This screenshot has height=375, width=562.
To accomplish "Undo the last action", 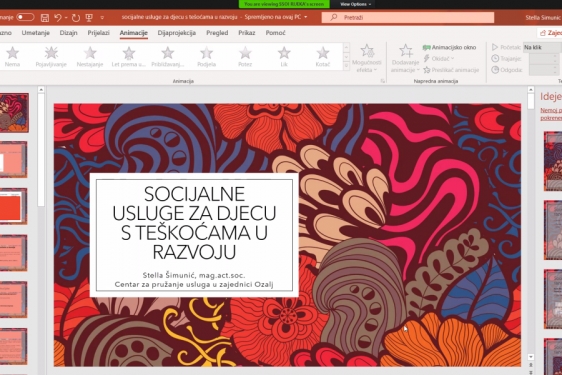I will point(57,18).
